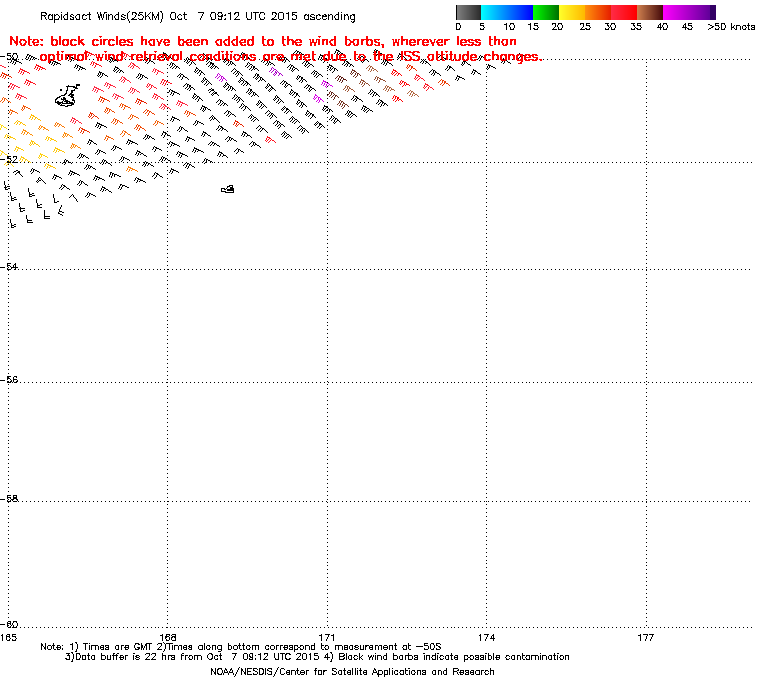
Task: Click the -54 latitude axis label
Action: [10, 267]
